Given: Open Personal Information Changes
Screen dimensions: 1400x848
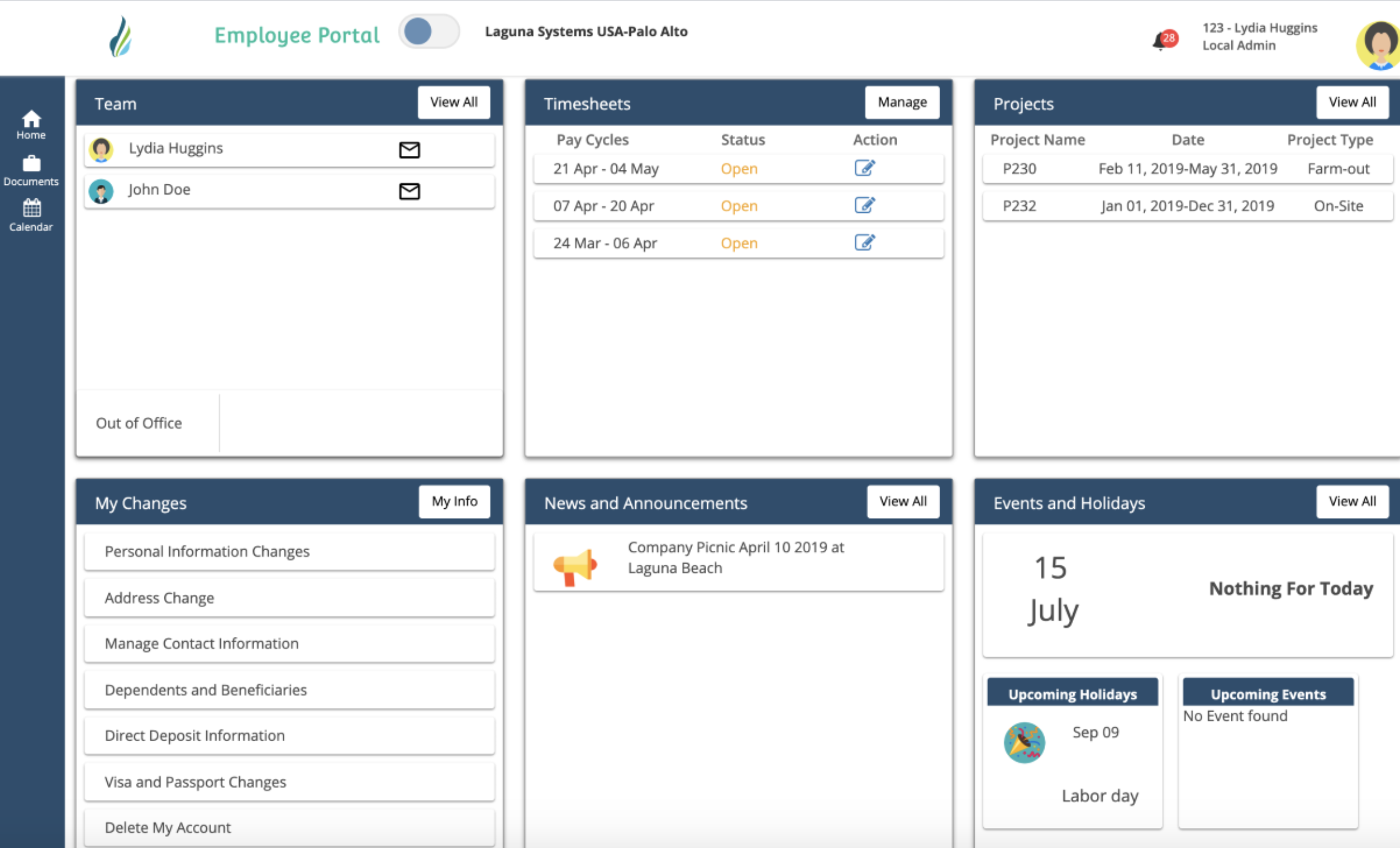Looking at the screenshot, I should click(x=289, y=551).
